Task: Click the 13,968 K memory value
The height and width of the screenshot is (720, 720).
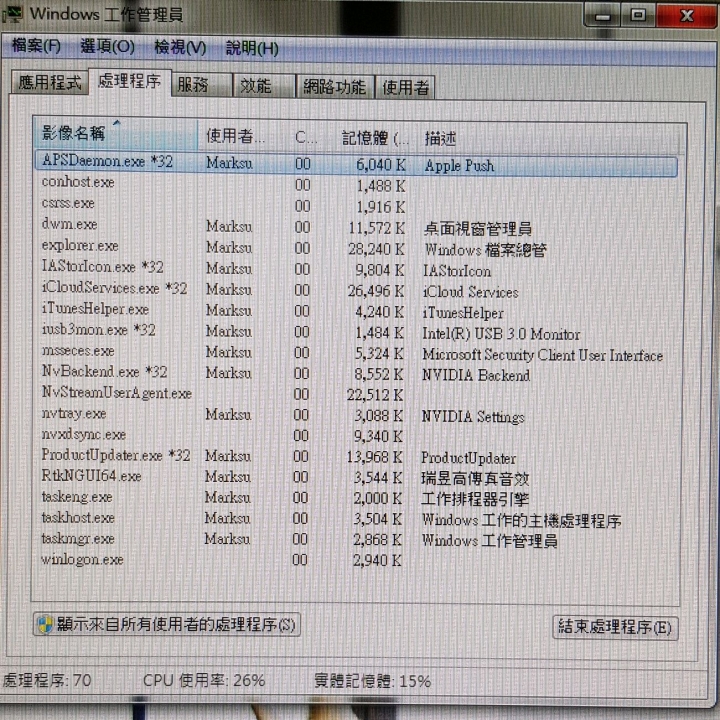Action: point(374,457)
